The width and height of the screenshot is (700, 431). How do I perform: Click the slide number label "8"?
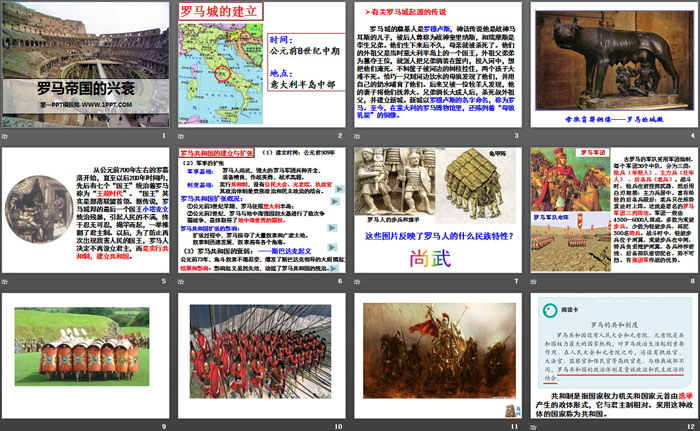pos(693,281)
